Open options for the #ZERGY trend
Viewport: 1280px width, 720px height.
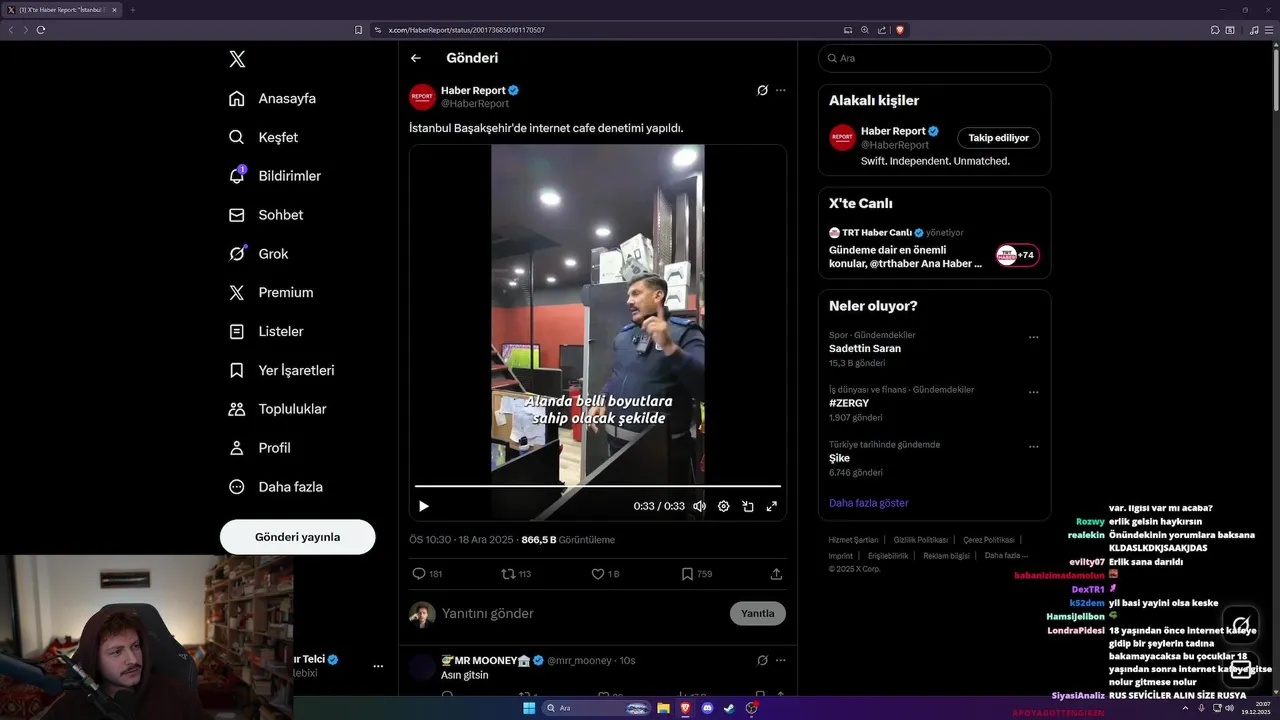click(1033, 392)
